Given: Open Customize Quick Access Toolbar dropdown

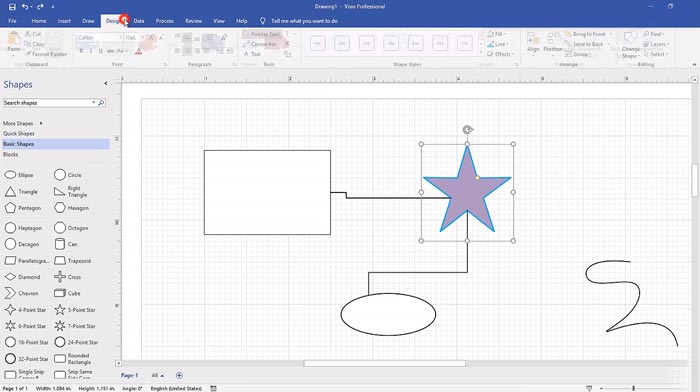Looking at the screenshot, I should 53,7.
